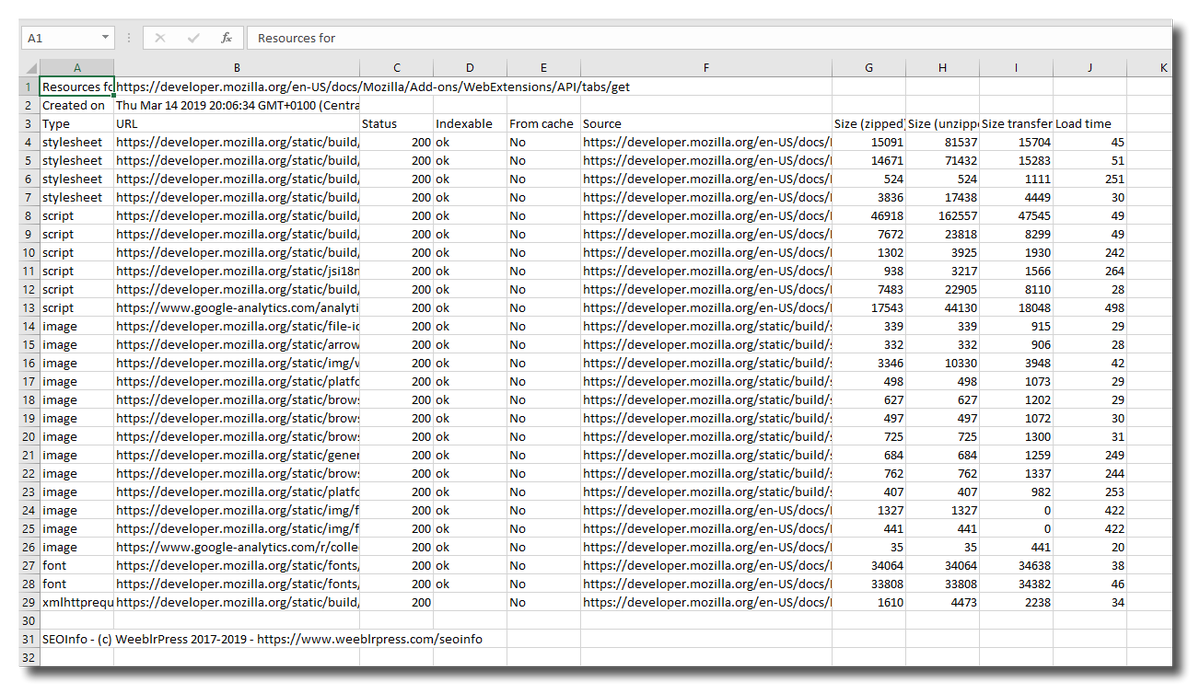Click first font type cell in row 27
1200x694 pixels.
point(77,565)
